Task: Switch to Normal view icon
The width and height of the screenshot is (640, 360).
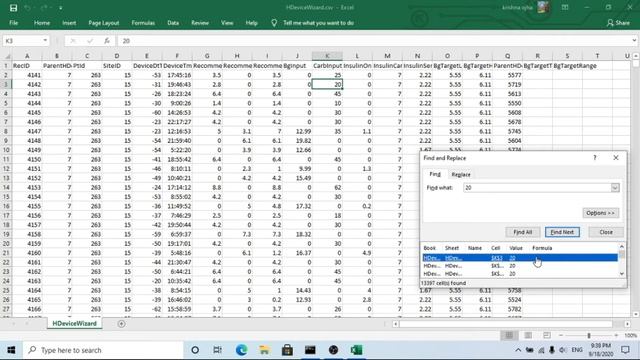Action: point(509,335)
